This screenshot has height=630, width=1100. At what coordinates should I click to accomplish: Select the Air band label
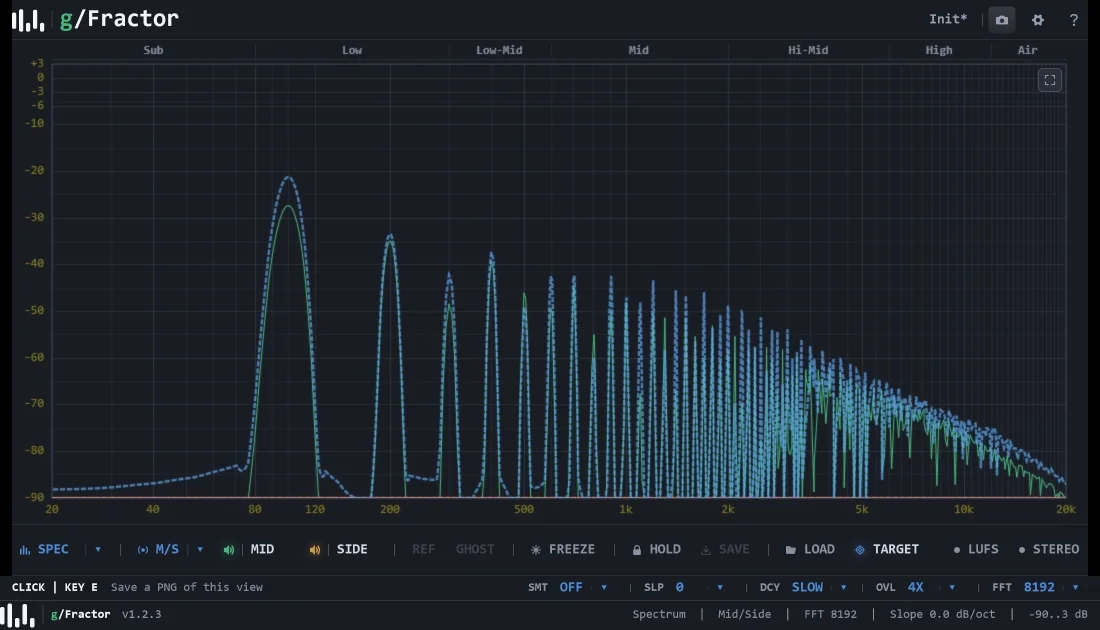1027,50
